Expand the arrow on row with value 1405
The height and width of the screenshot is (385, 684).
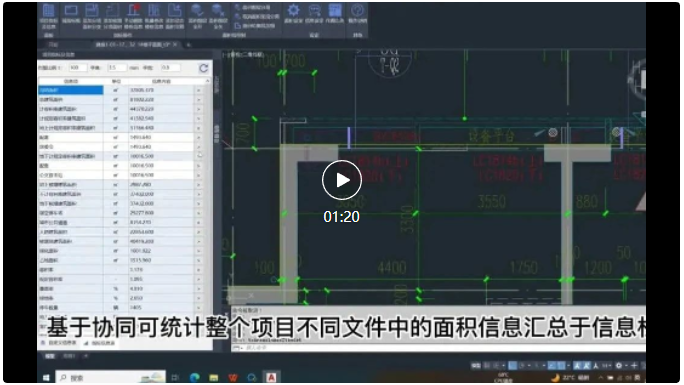(199, 307)
